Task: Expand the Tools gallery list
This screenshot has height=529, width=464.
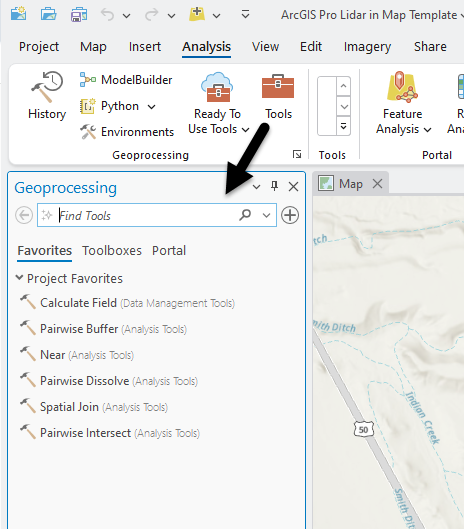Action: pos(344,126)
